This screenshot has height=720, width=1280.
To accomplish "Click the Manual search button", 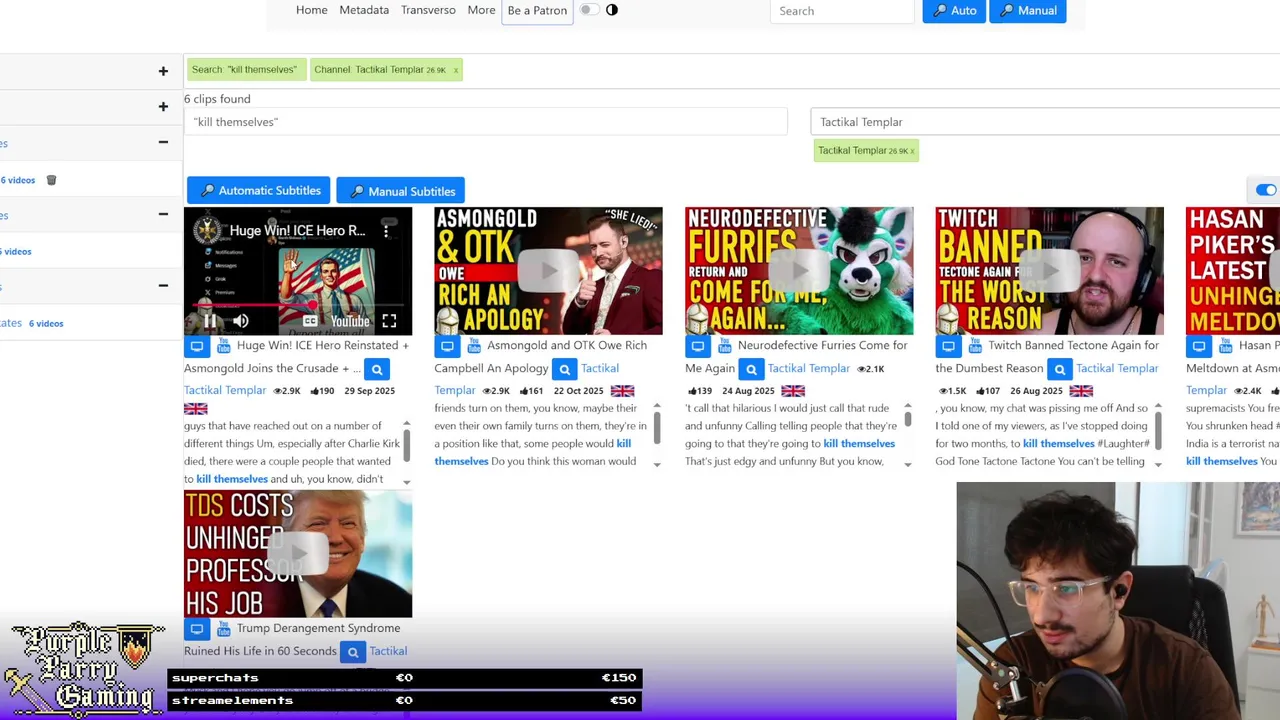I will point(1027,11).
